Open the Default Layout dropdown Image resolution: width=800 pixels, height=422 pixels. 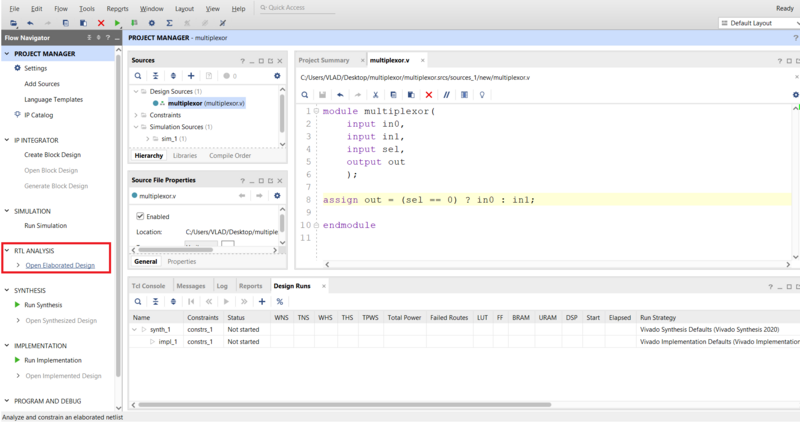pos(759,23)
